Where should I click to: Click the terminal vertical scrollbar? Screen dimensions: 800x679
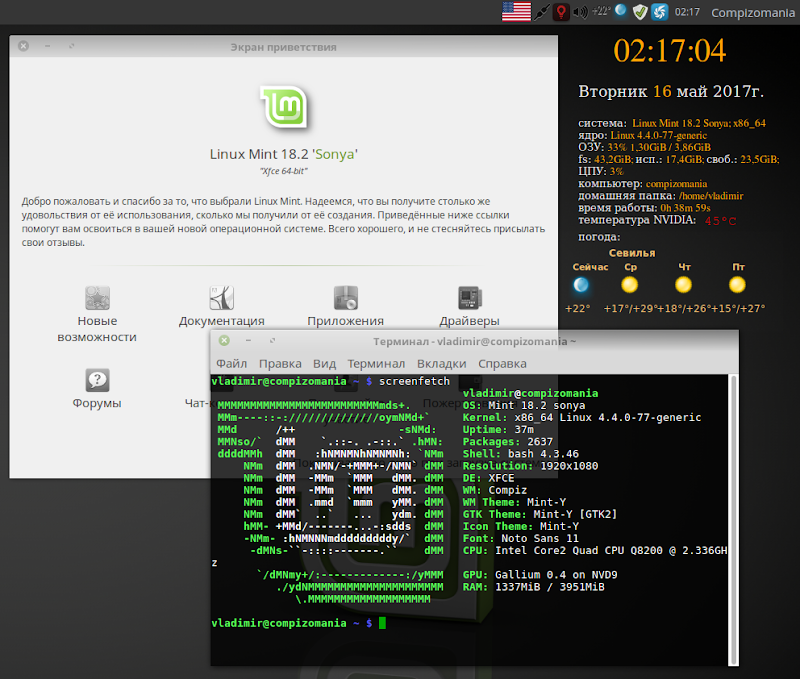coord(733,519)
